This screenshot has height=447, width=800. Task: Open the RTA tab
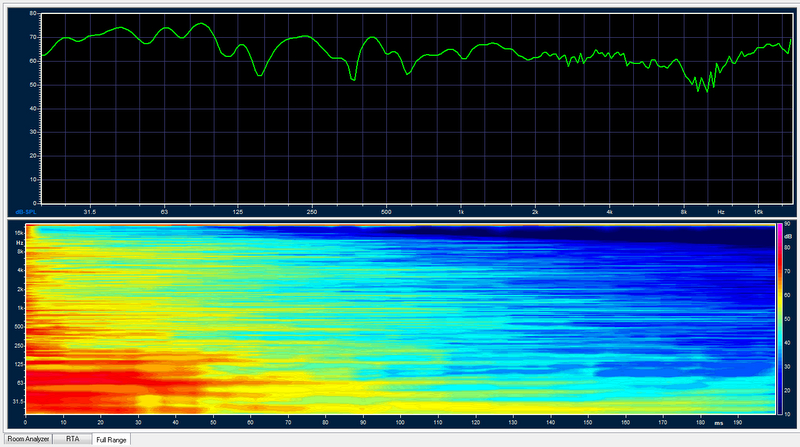tap(73, 439)
